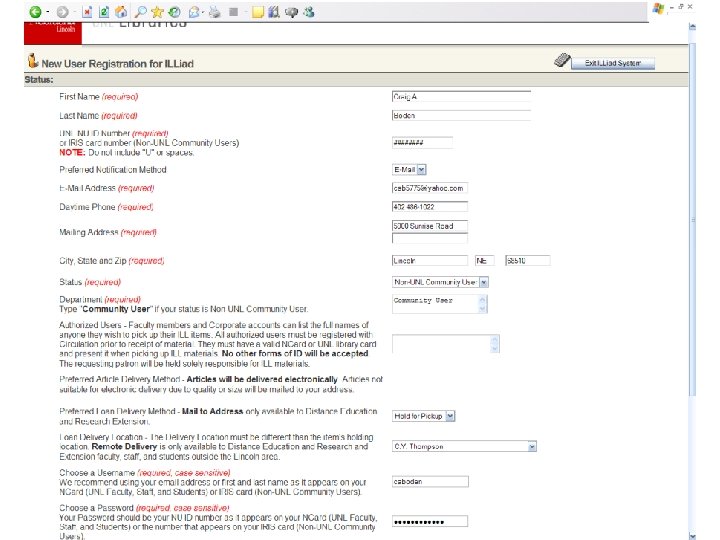Click the Authorized Users text area
The image size is (720, 540).
point(445,343)
